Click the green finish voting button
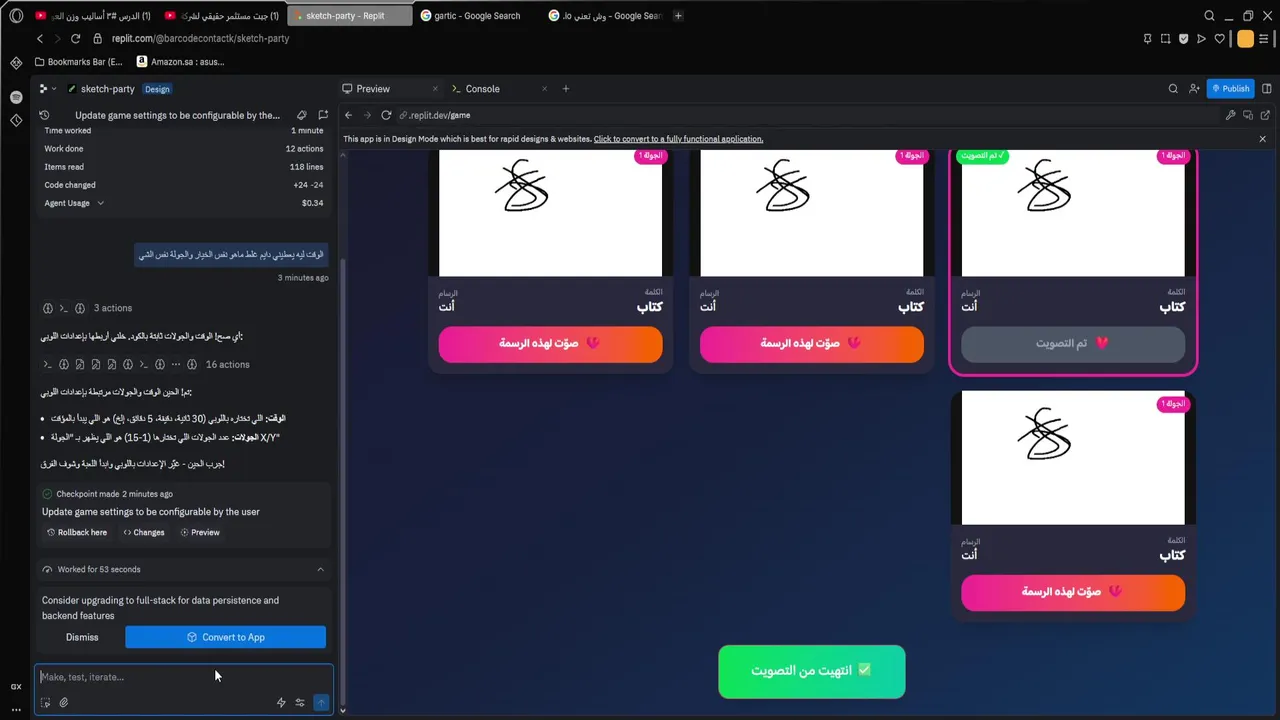This screenshot has width=1280, height=720. pyautogui.click(x=812, y=671)
